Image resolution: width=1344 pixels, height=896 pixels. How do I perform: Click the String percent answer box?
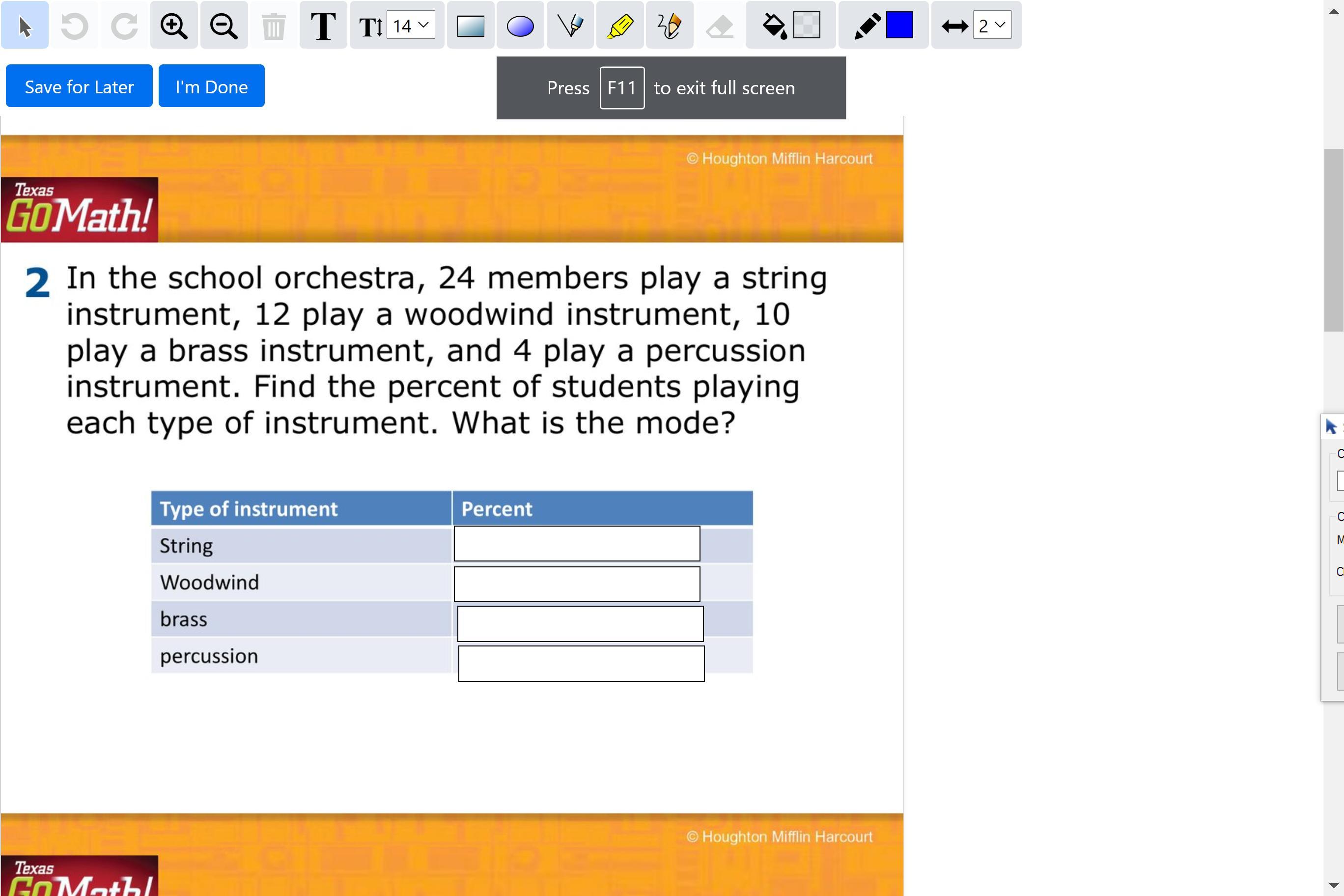pyautogui.click(x=577, y=543)
